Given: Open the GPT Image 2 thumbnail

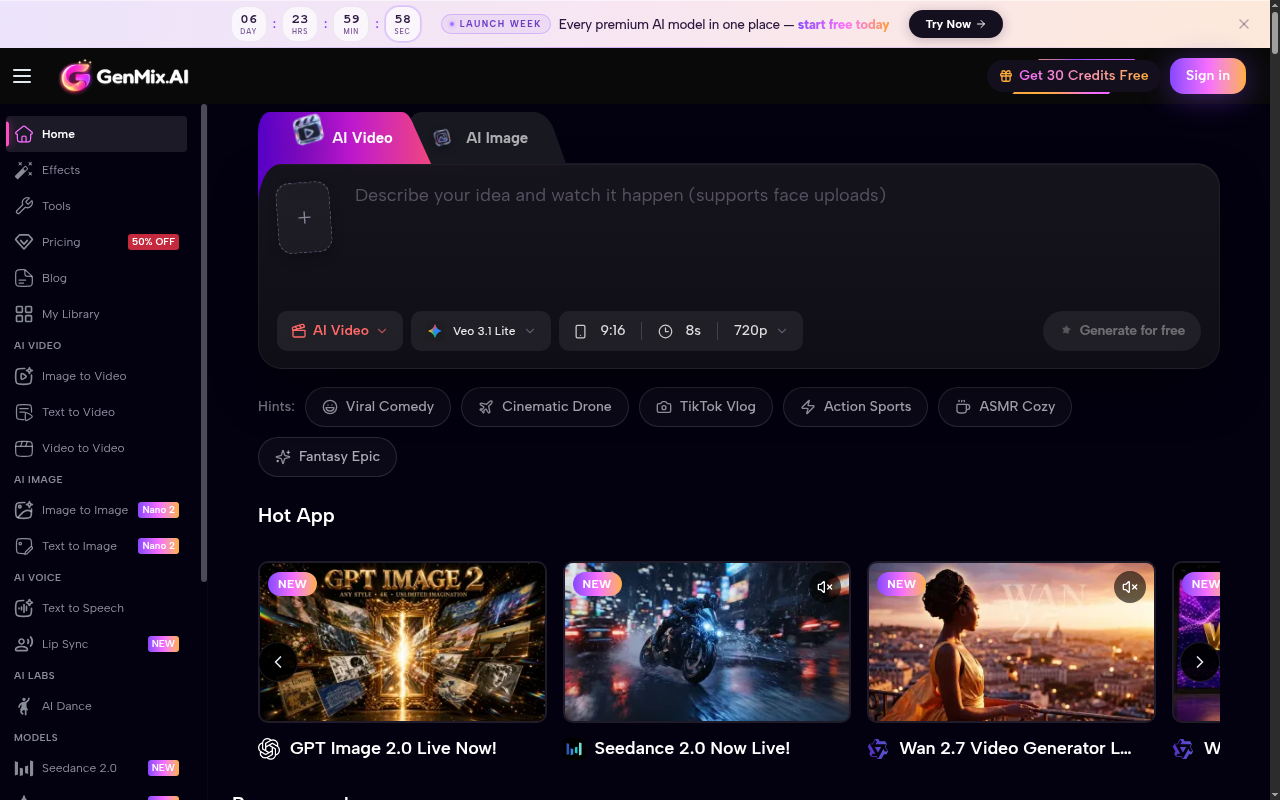Looking at the screenshot, I should click(402, 642).
